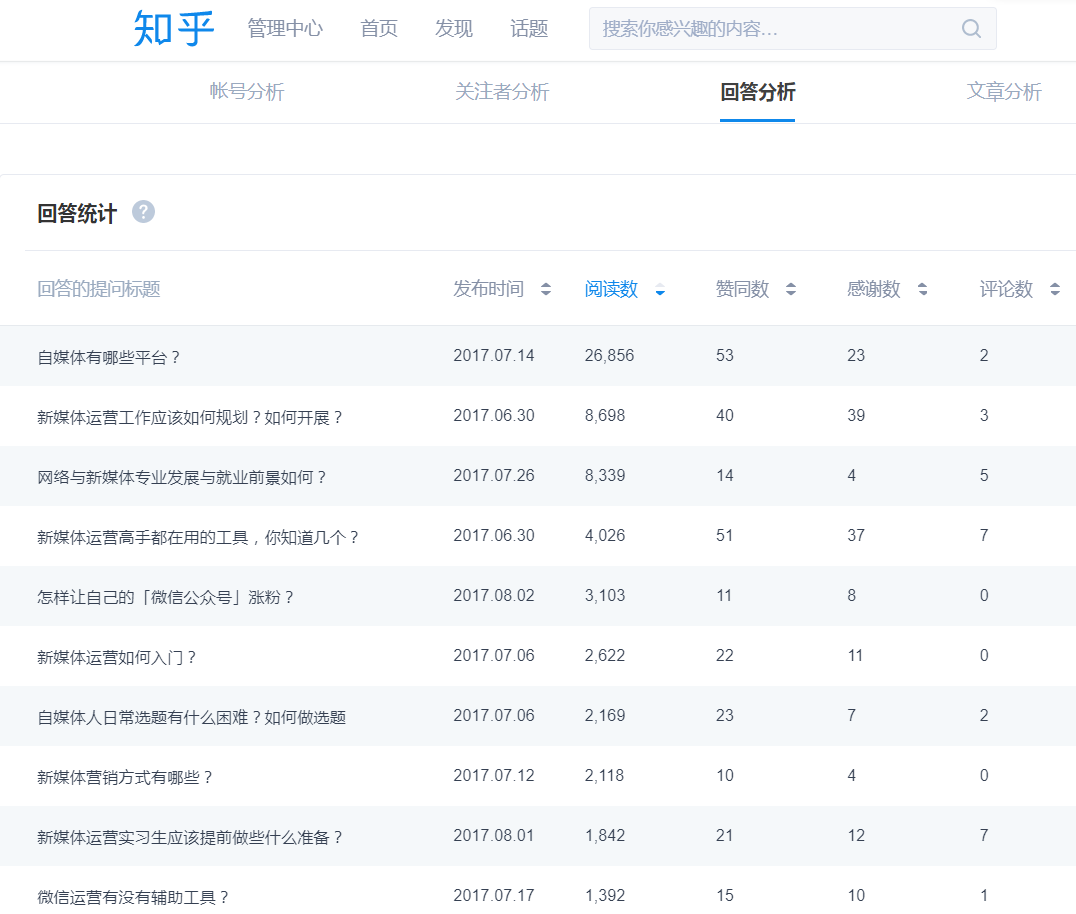This screenshot has height=914, width=1076.
Task: Click the read count 2,118
Action: pyautogui.click(x=605, y=775)
